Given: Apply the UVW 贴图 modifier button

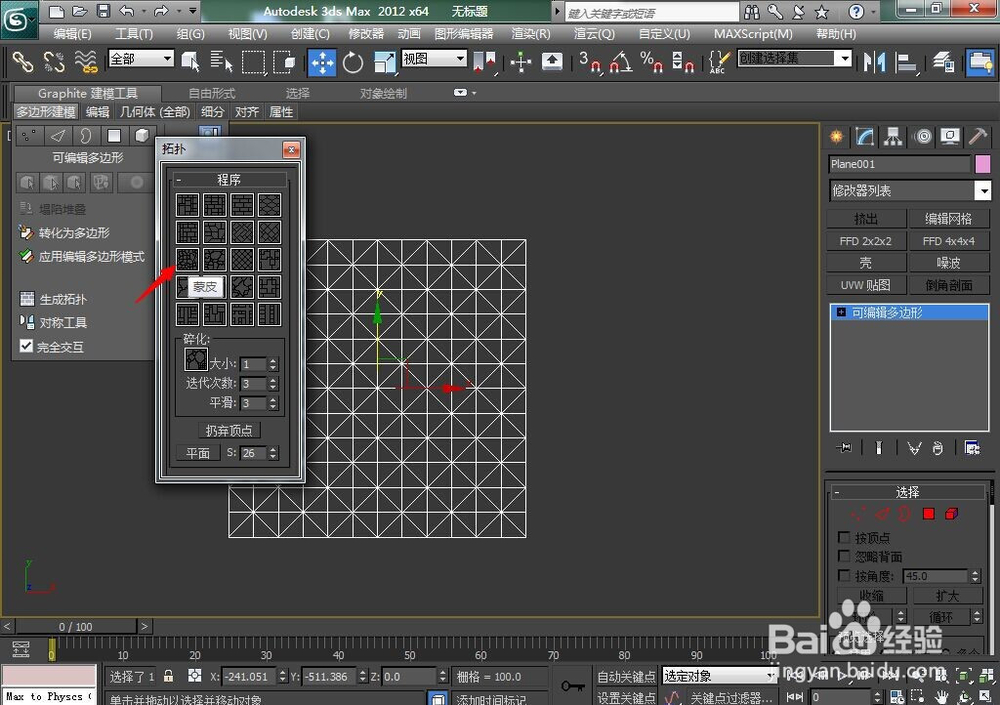Looking at the screenshot, I should [x=865, y=285].
